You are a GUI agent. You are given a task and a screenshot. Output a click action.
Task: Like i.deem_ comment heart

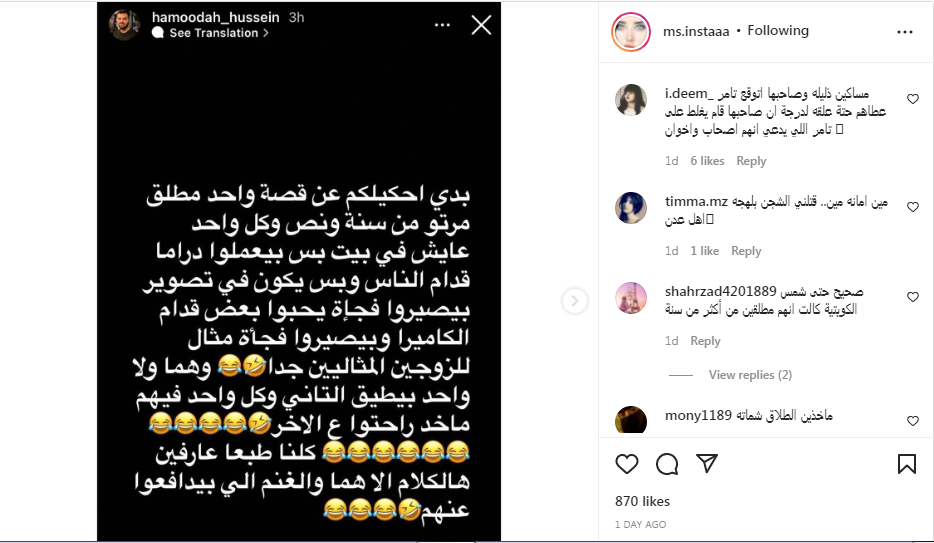point(913,99)
